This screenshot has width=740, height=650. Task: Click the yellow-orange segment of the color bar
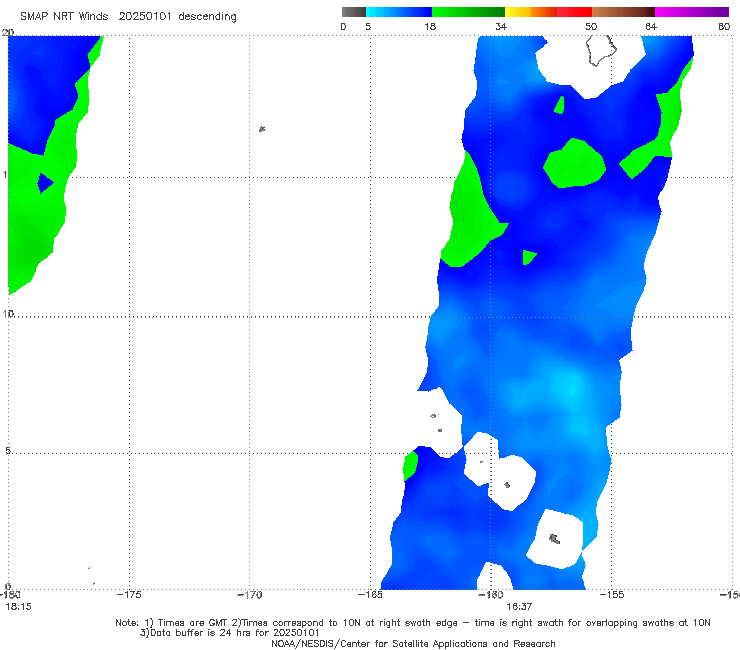coord(531,12)
